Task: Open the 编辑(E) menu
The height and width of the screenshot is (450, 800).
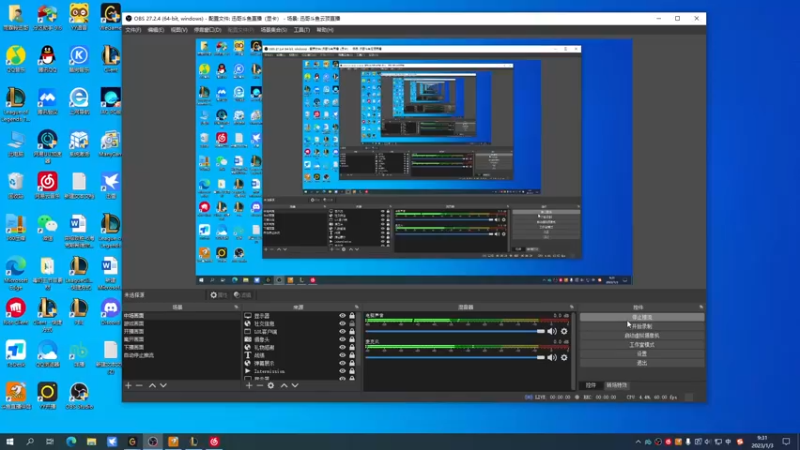Action: point(156,30)
